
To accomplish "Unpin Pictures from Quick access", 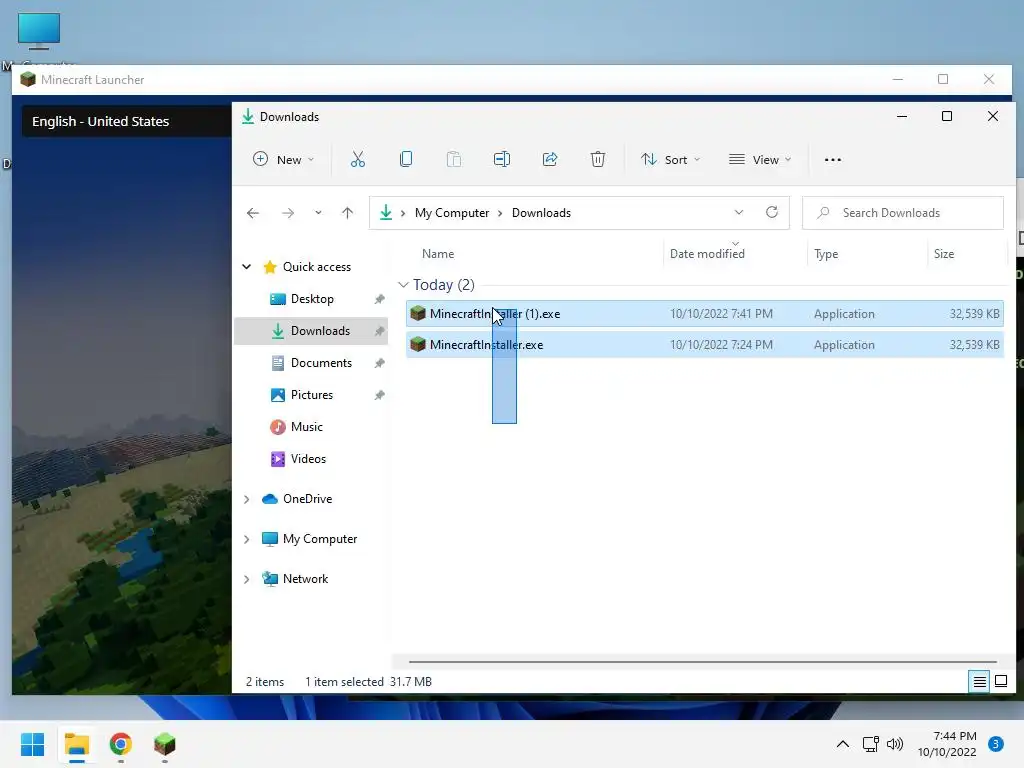I will [x=379, y=395].
